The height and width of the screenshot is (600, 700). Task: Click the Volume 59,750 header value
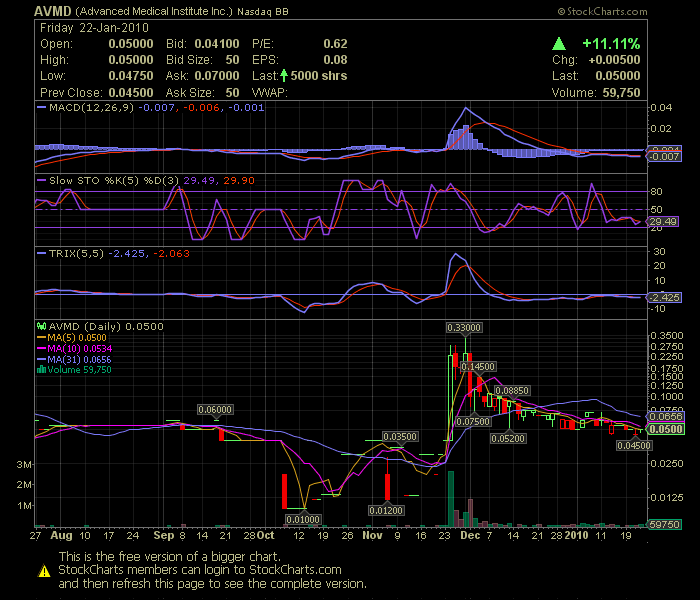pyautogui.click(x=621, y=93)
